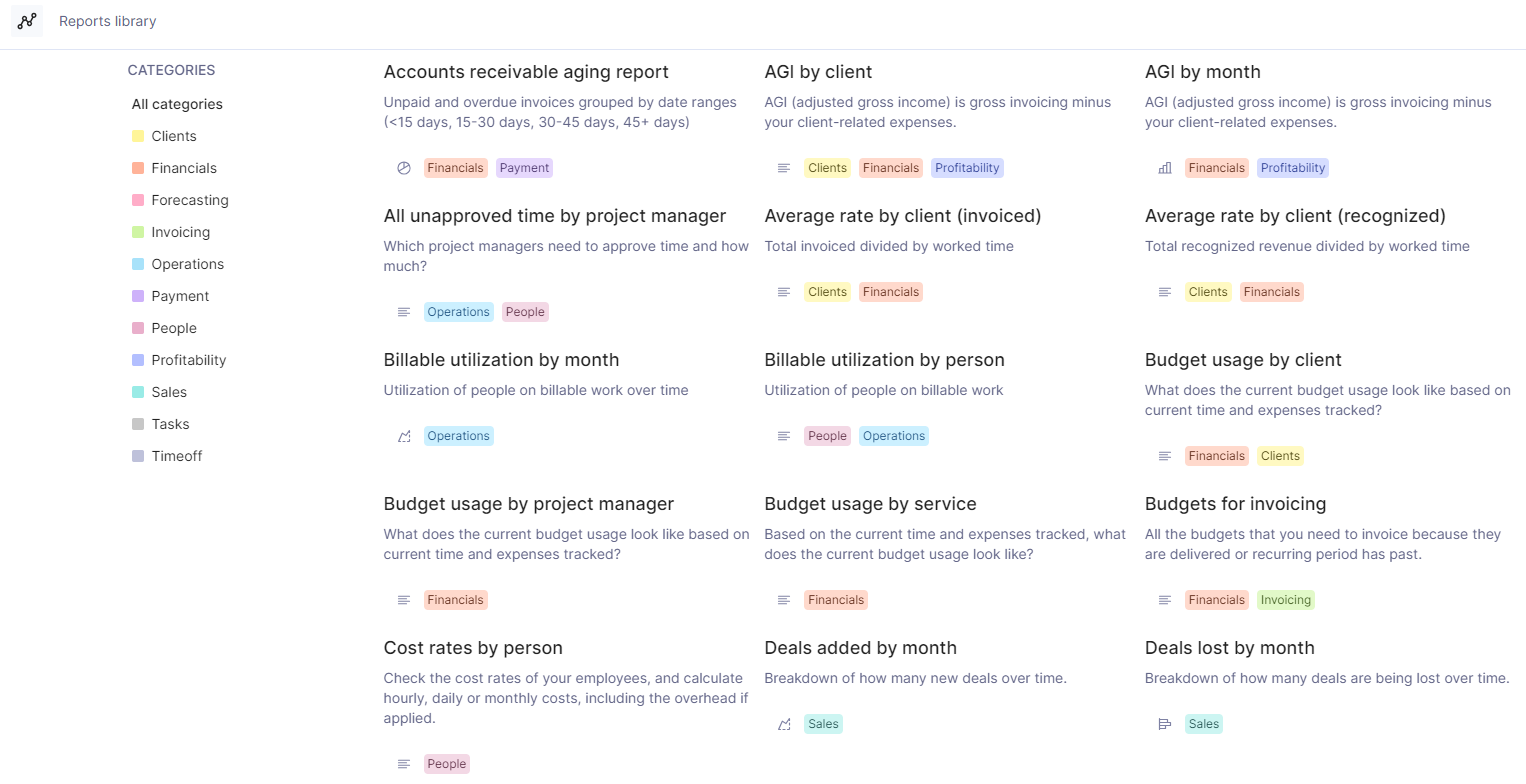
Task: Click the Payment tag on Accounts receivable report
Action: [x=524, y=168]
